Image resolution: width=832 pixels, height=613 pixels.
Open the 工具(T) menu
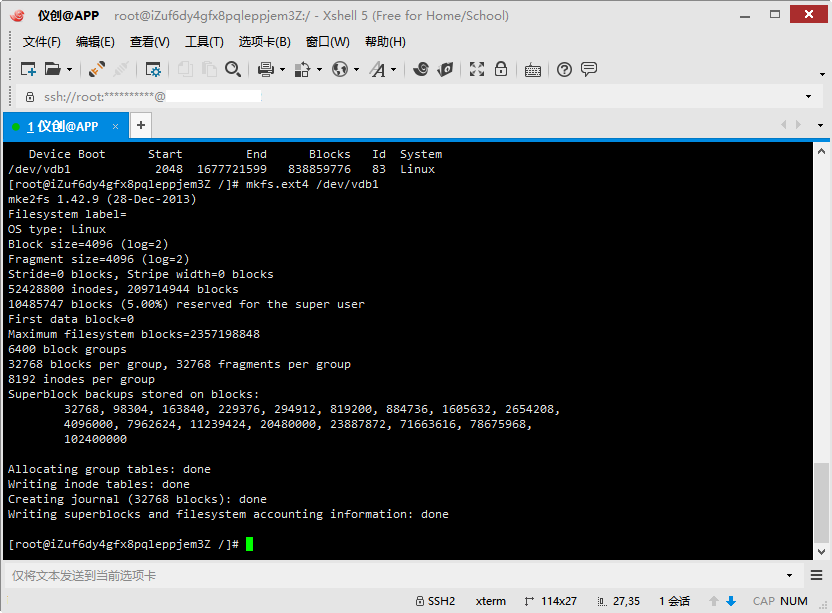pos(204,42)
